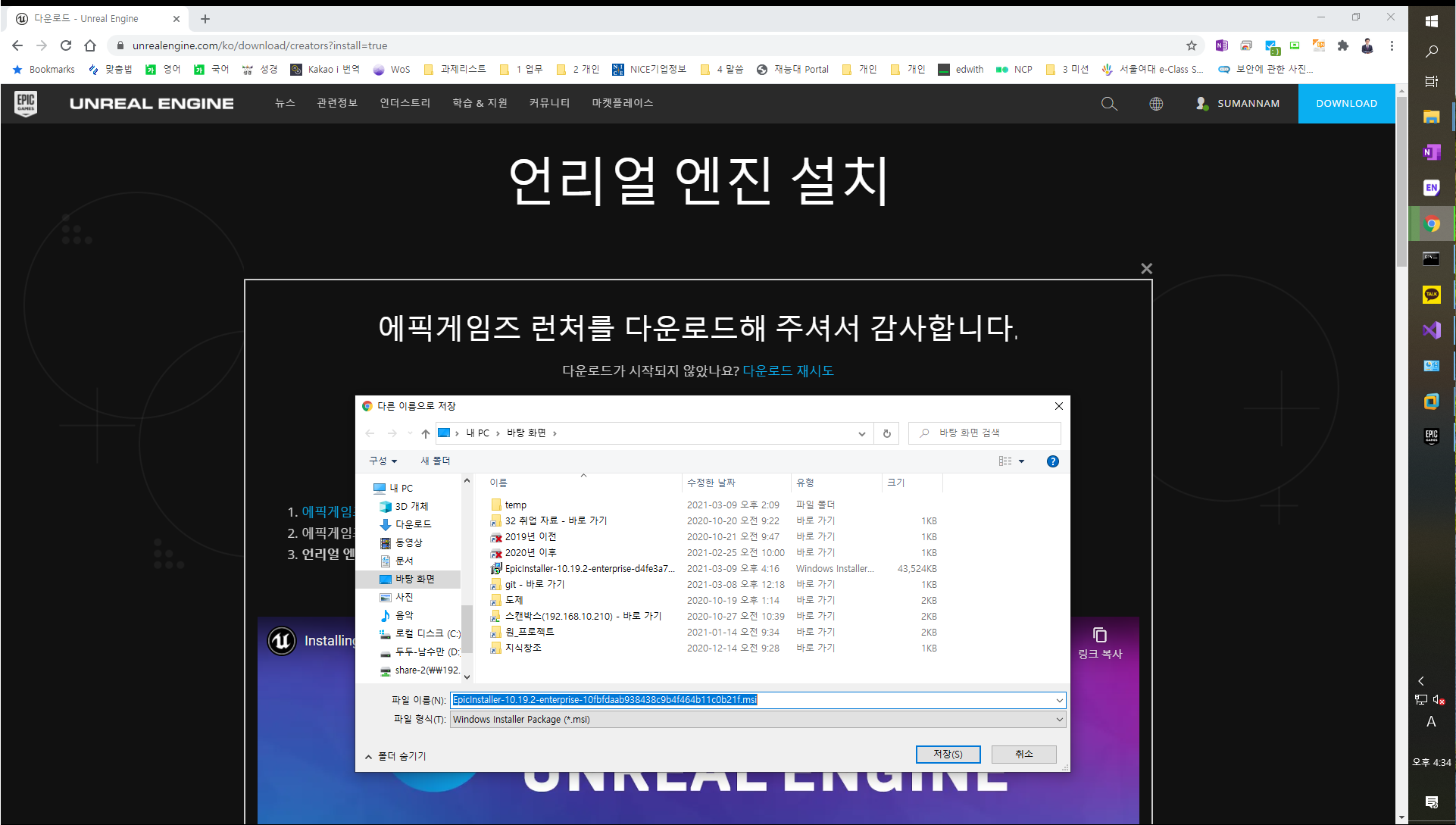Bookmark this page with the star icon
1456x825 pixels.
click(x=1192, y=45)
